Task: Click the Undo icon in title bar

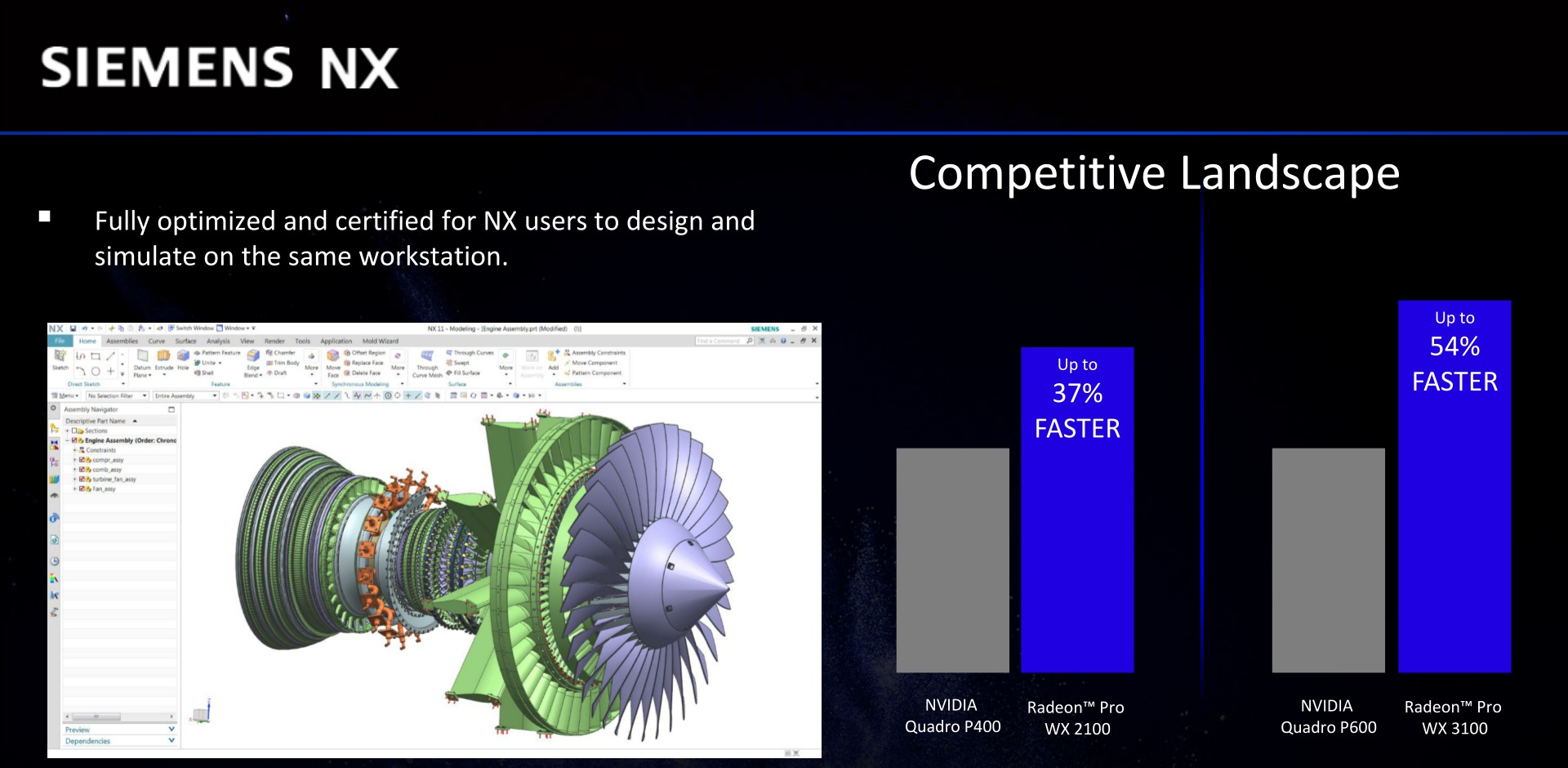Action: click(x=84, y=328)
